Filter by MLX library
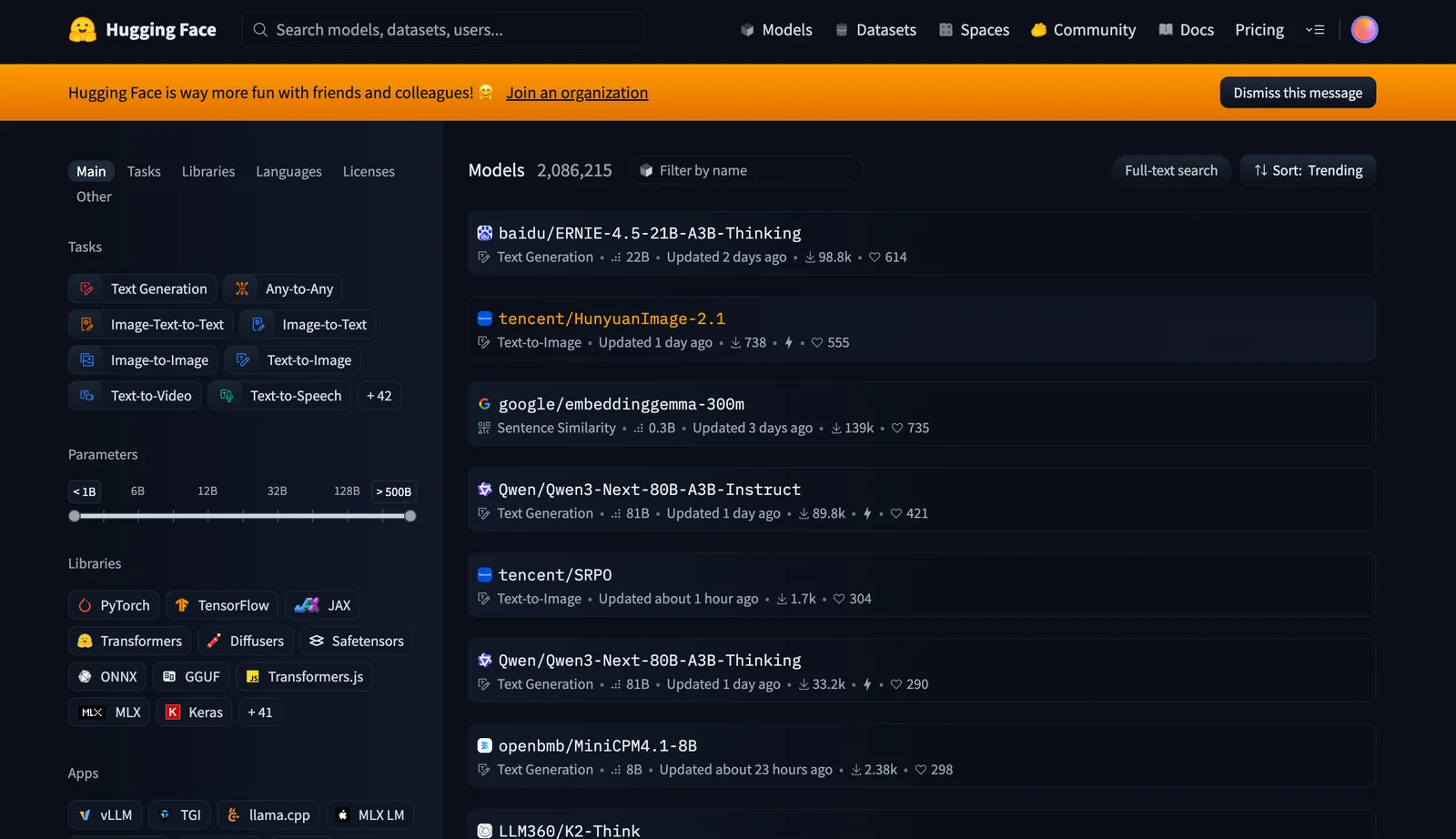This screenshot has width=1456, height=839. pyautogui.click(x=109, y=713)
